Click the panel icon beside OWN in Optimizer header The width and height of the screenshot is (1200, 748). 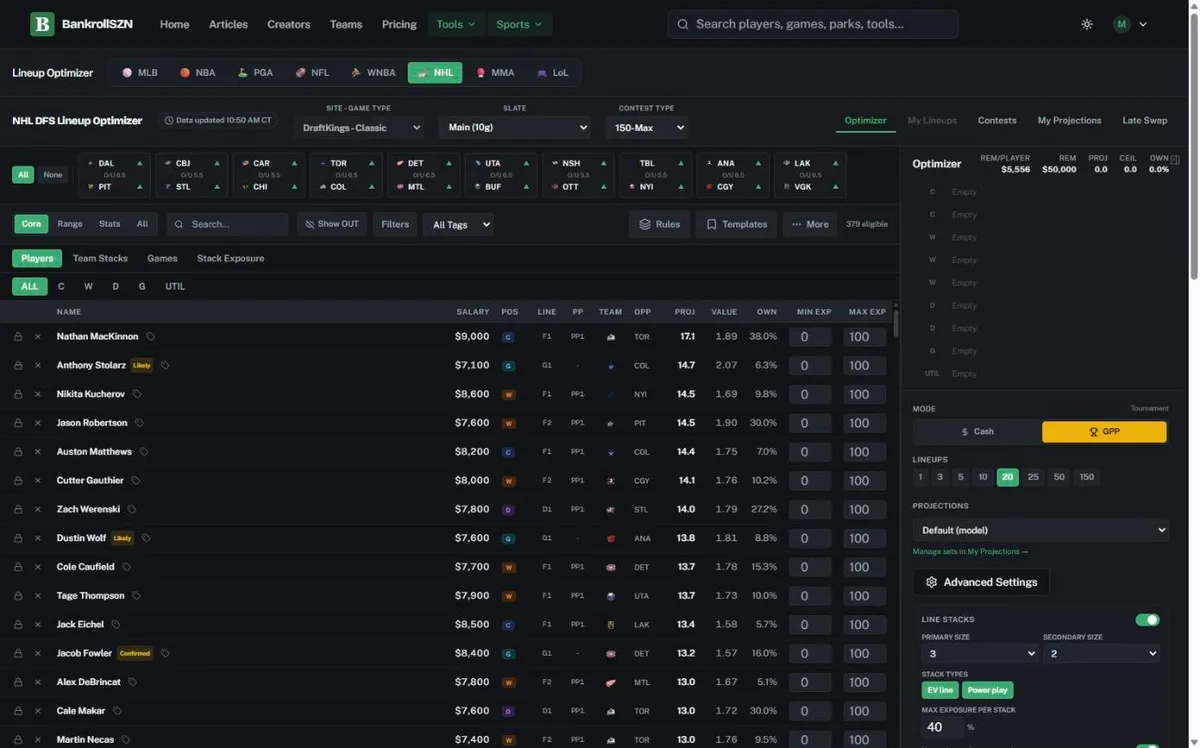click(x=1175, y=159)
